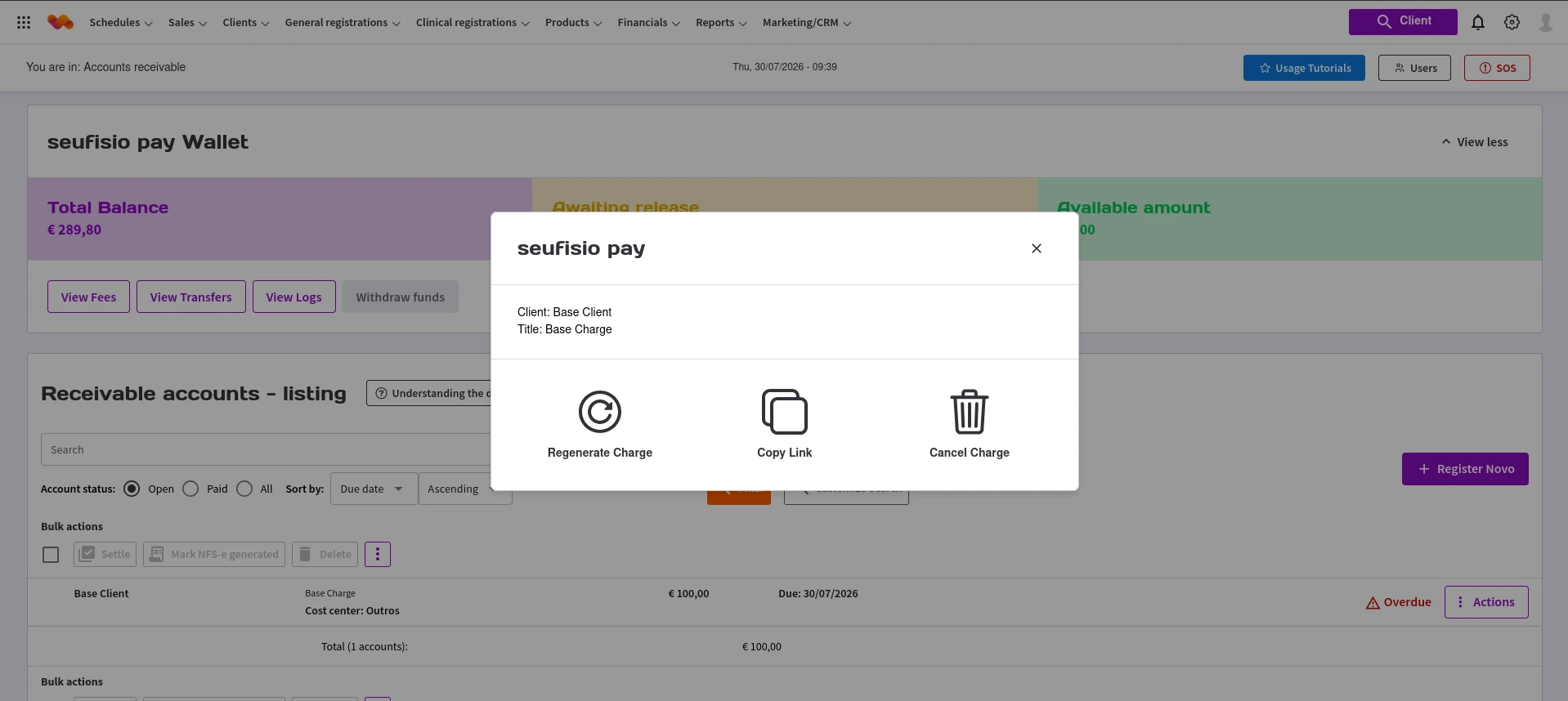This screenshot has height=701, width=1568.
Task: Click the Regenerate Charge circular arrow icon
Action: pos(600,412)
